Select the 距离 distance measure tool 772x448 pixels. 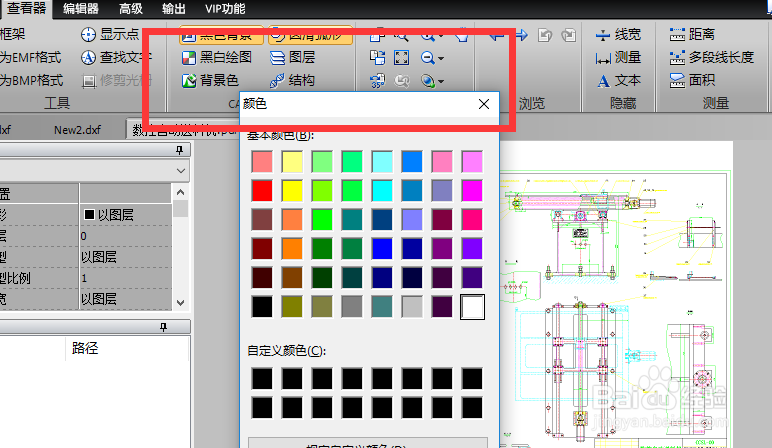point(692,34)
